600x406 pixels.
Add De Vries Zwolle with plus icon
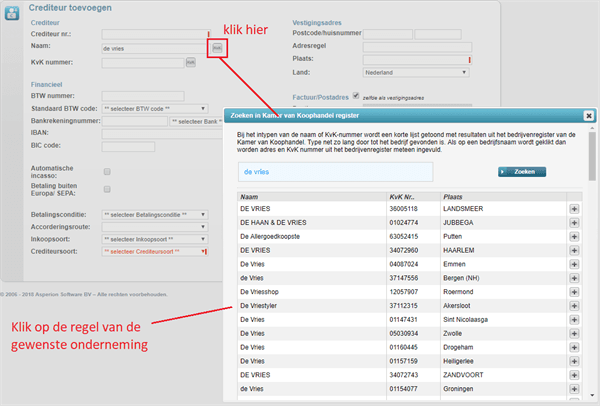pyautogui.click(x=574, y=333)
